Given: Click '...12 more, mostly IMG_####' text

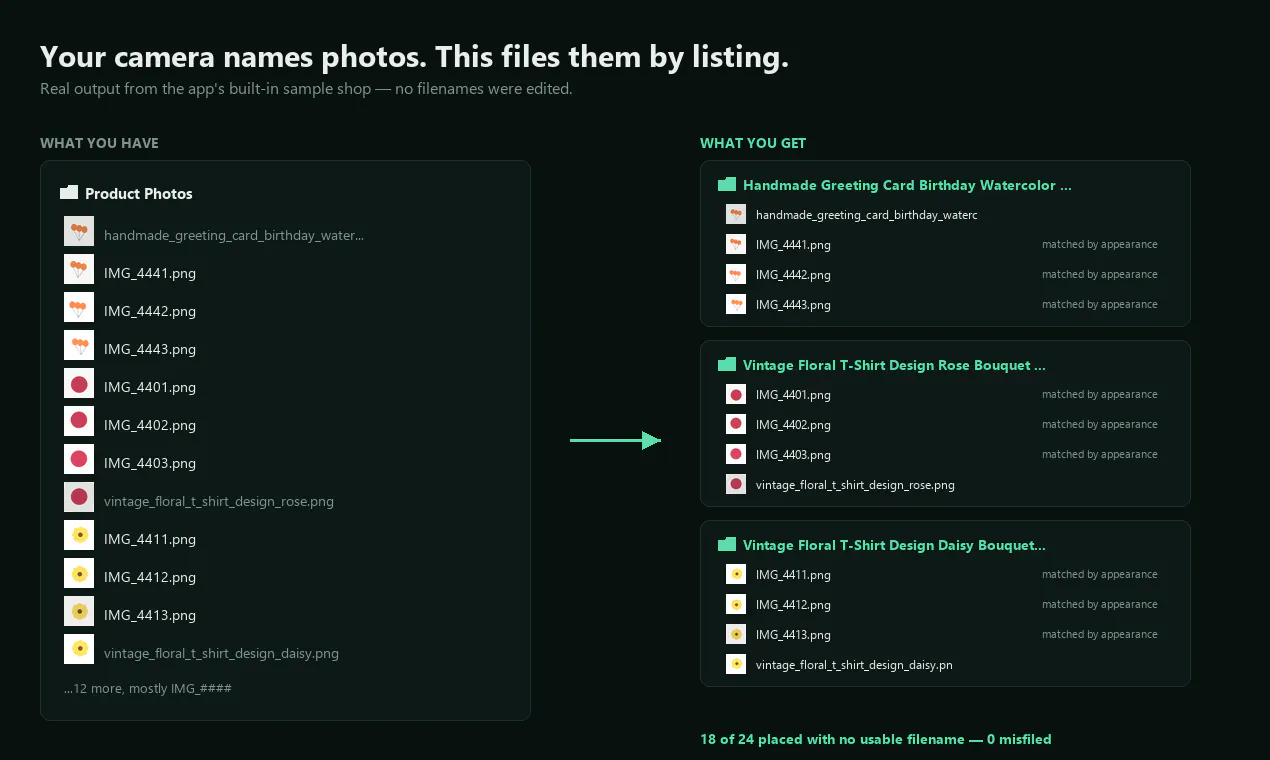Looking at the screenshot, I should pyautogui.click(x=148, y=688).
